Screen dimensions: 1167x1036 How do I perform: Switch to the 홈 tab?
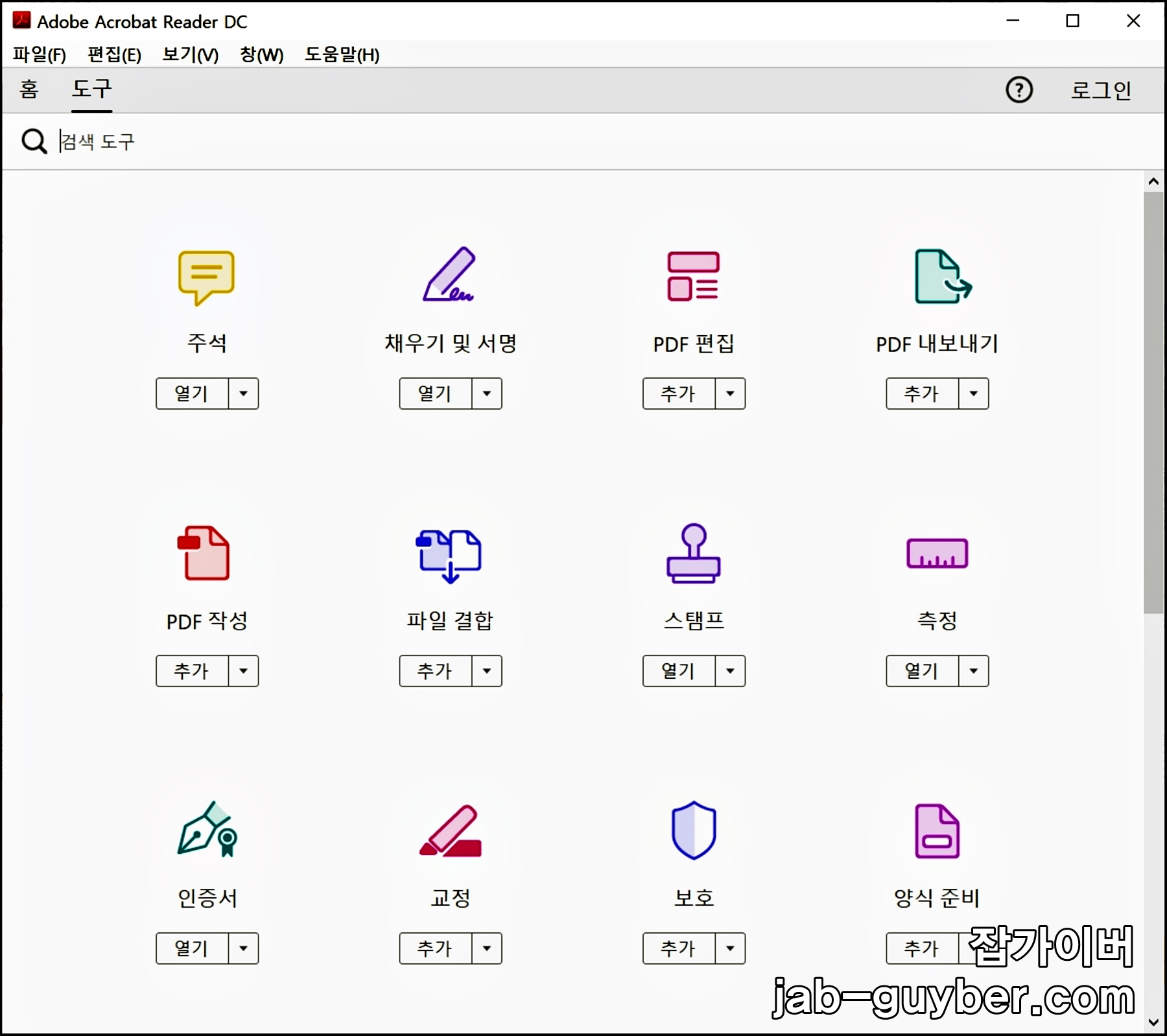point(29,89)
